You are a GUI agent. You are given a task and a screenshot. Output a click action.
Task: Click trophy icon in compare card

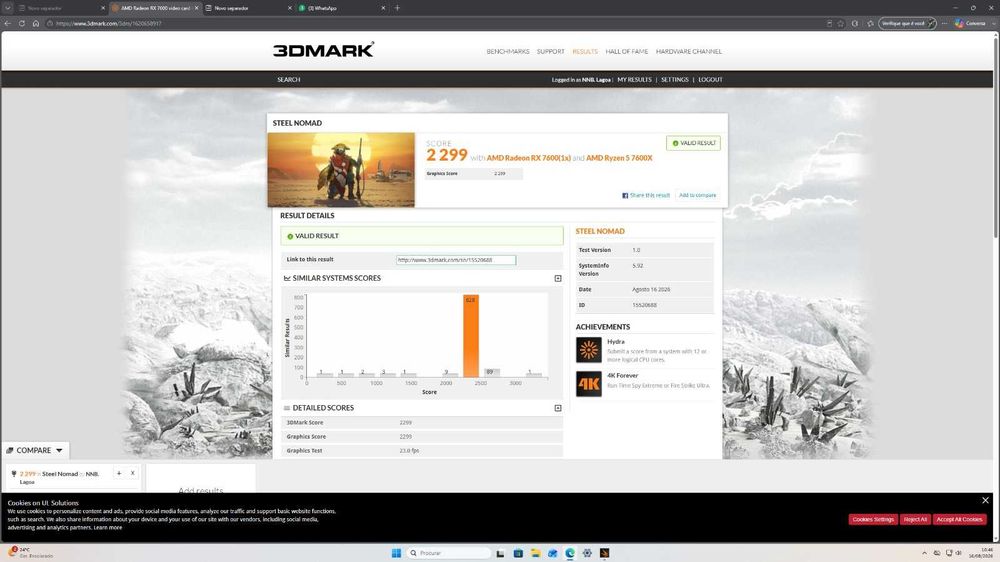pos(14,474)
